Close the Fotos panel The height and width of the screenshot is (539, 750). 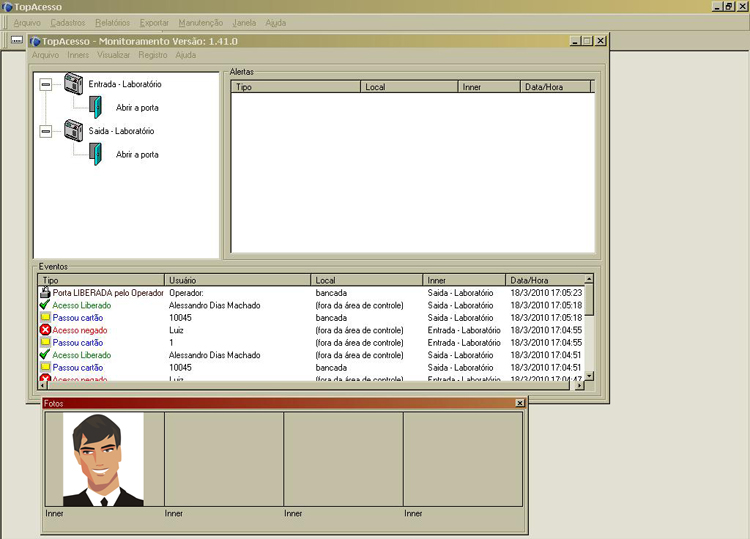point(519,403)
